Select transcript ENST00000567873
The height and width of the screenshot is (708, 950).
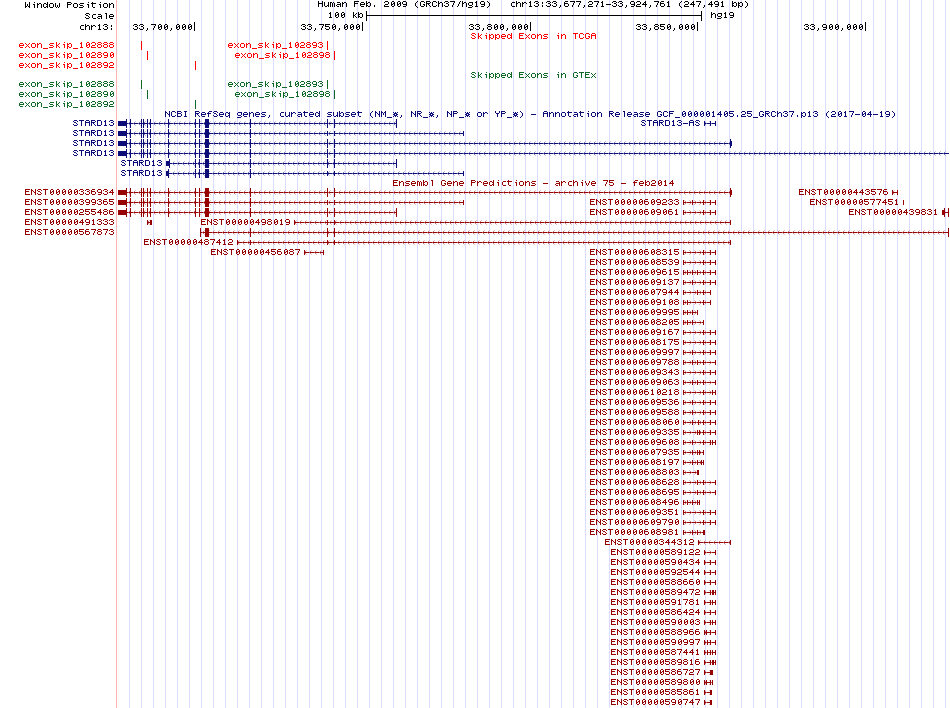69,232
